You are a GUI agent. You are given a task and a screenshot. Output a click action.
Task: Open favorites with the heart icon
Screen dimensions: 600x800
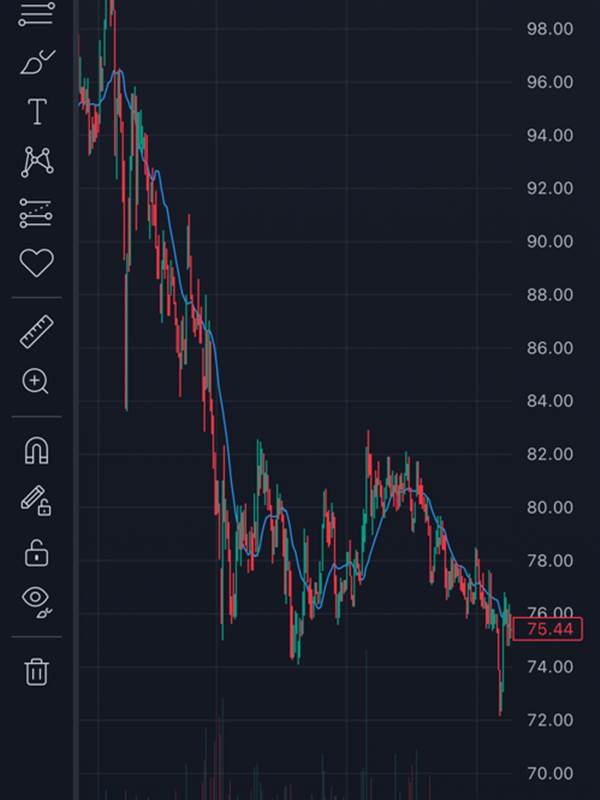pos(37,263)
